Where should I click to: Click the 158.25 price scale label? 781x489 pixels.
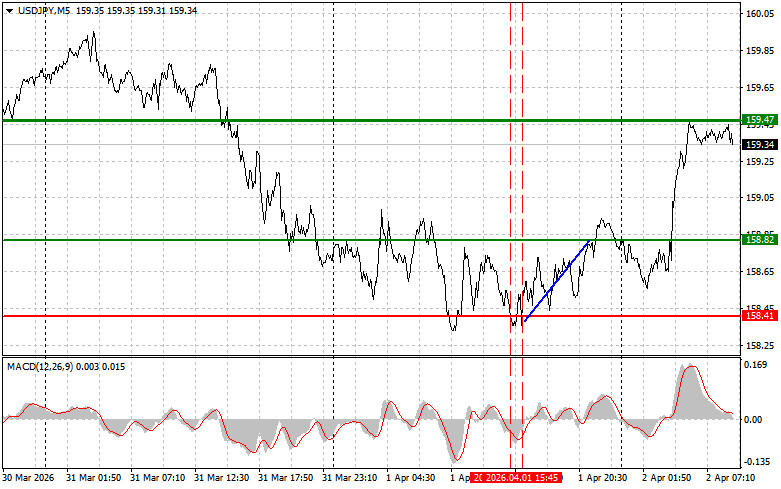(x=757, y=346)
